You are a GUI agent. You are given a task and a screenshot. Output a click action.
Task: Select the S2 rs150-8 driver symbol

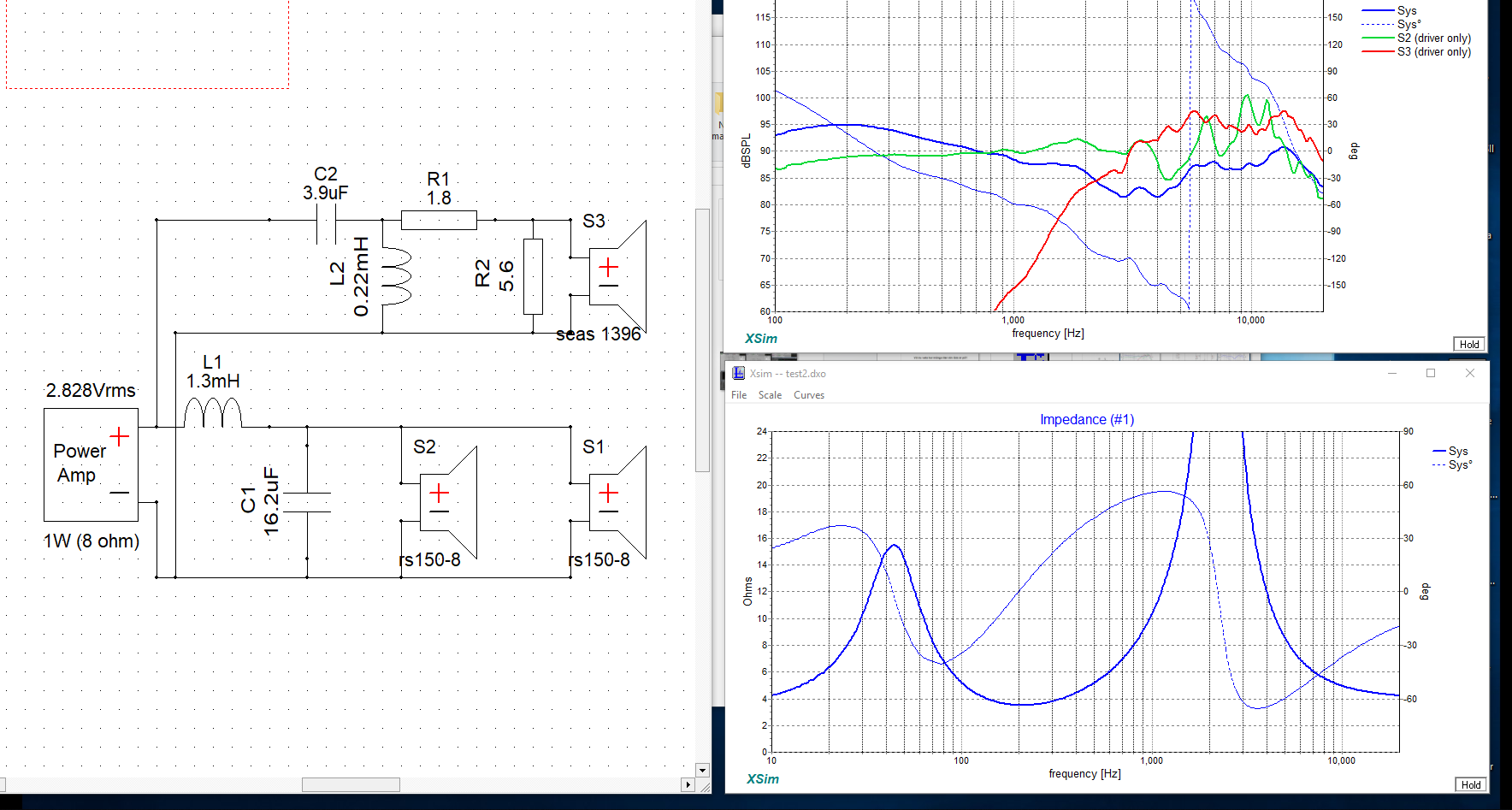446,502
